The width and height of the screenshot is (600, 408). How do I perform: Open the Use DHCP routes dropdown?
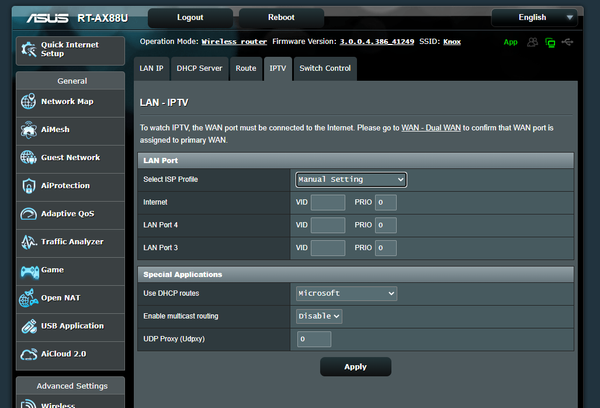(x=347, y=293)
